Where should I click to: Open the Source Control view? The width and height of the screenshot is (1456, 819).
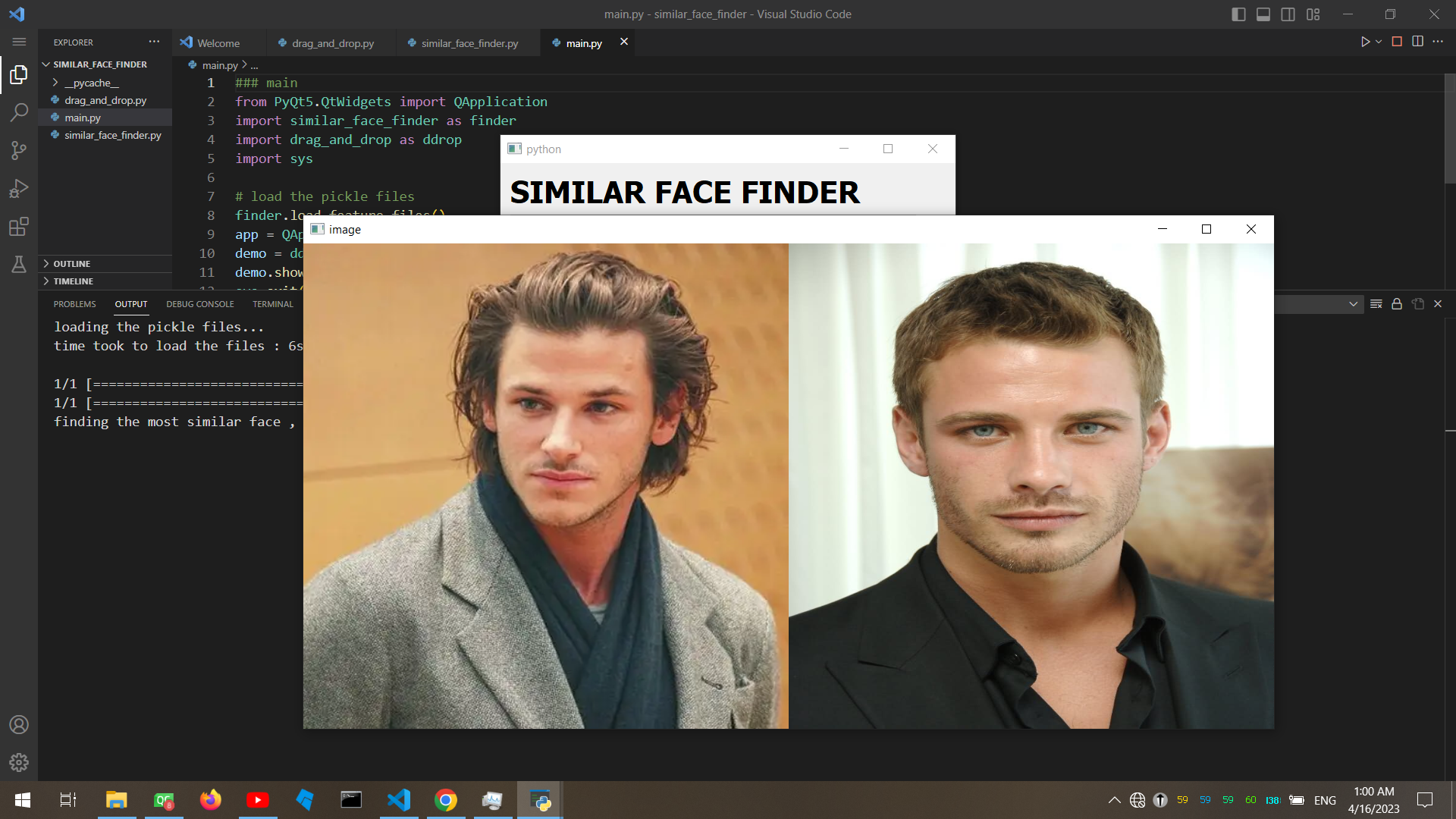click(19, 150)
